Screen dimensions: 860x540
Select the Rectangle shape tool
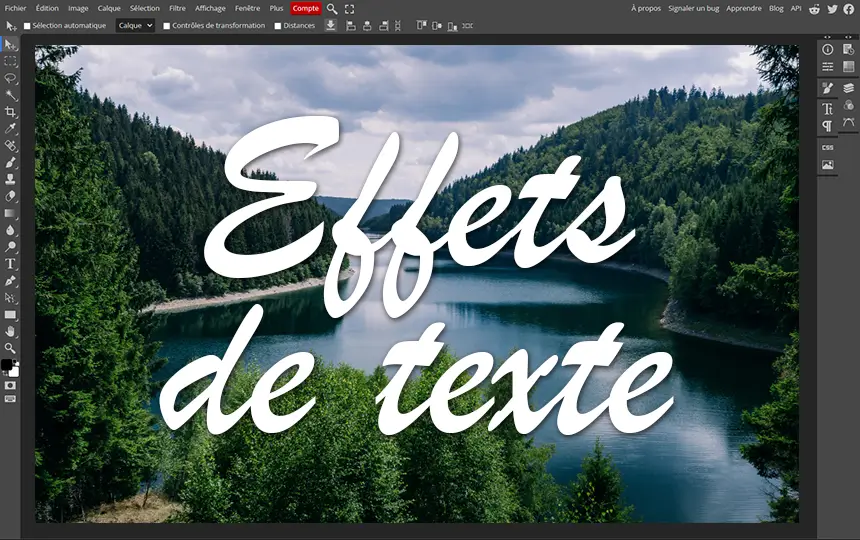point(10,315)
